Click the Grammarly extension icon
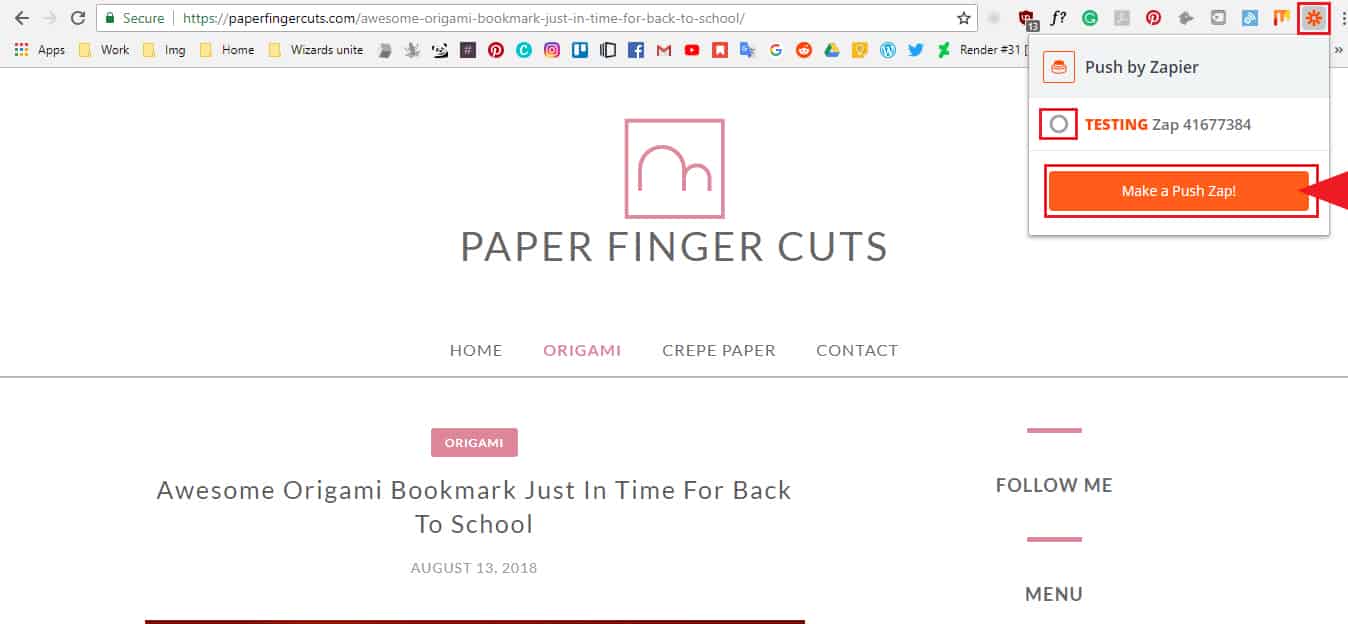 coord(1089,18)
